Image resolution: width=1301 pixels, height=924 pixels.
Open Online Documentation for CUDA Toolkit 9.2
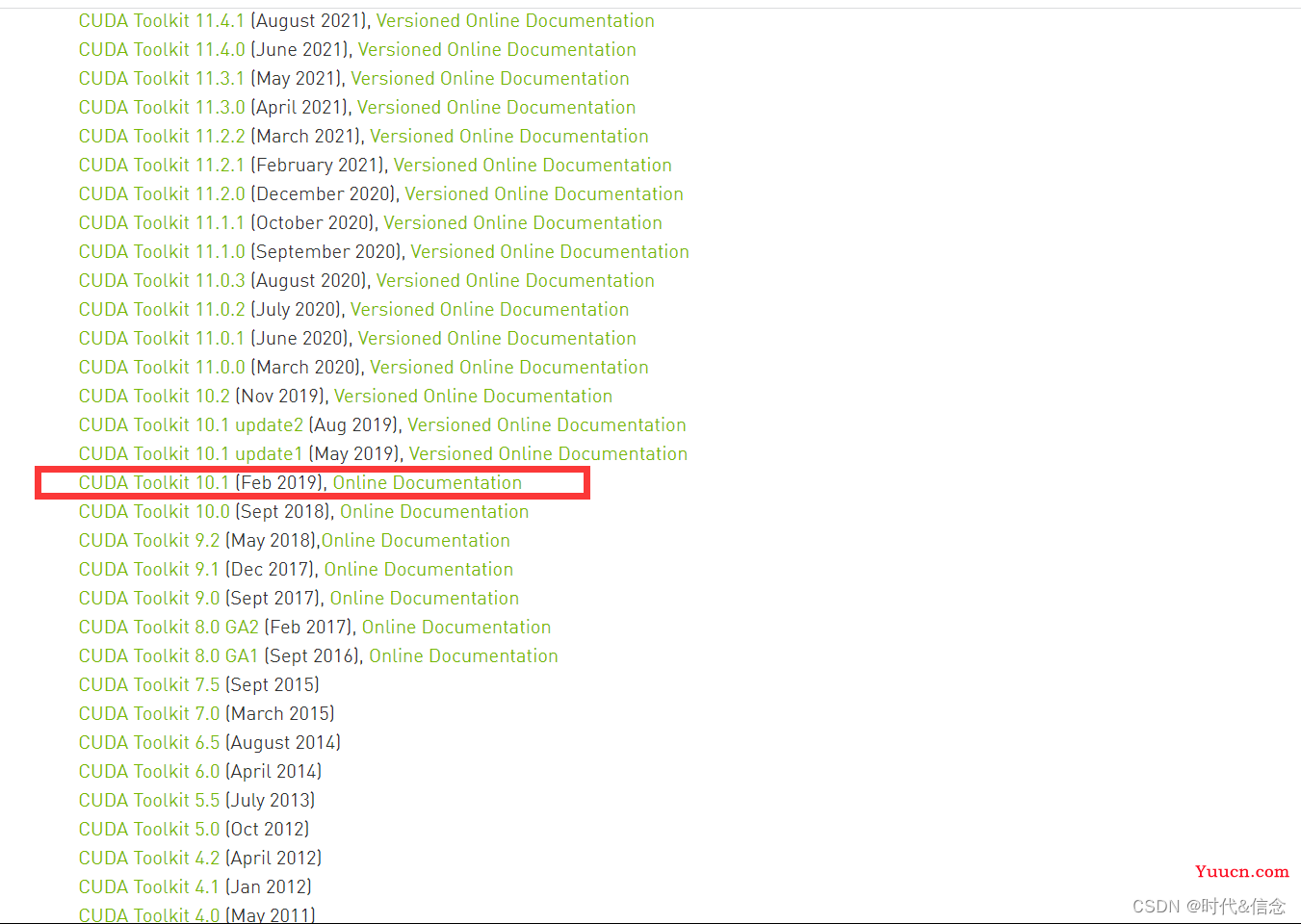click(x=416, y=540)
